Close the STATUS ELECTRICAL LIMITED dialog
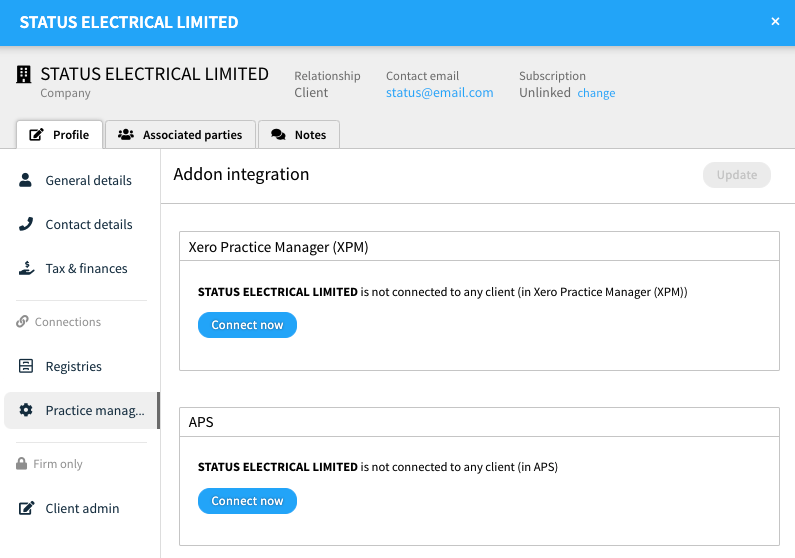The image size is (795, 558). click(775, 21)
